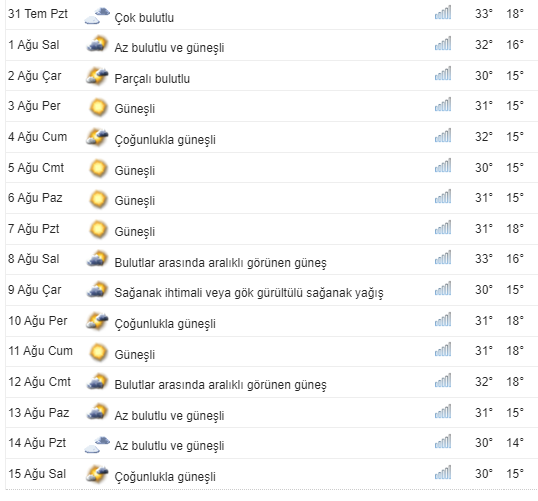538x501 pixels.
Task: Select the date text '8 Ağu Sal'
Action: pyautogui.click(x=34, y=259)
